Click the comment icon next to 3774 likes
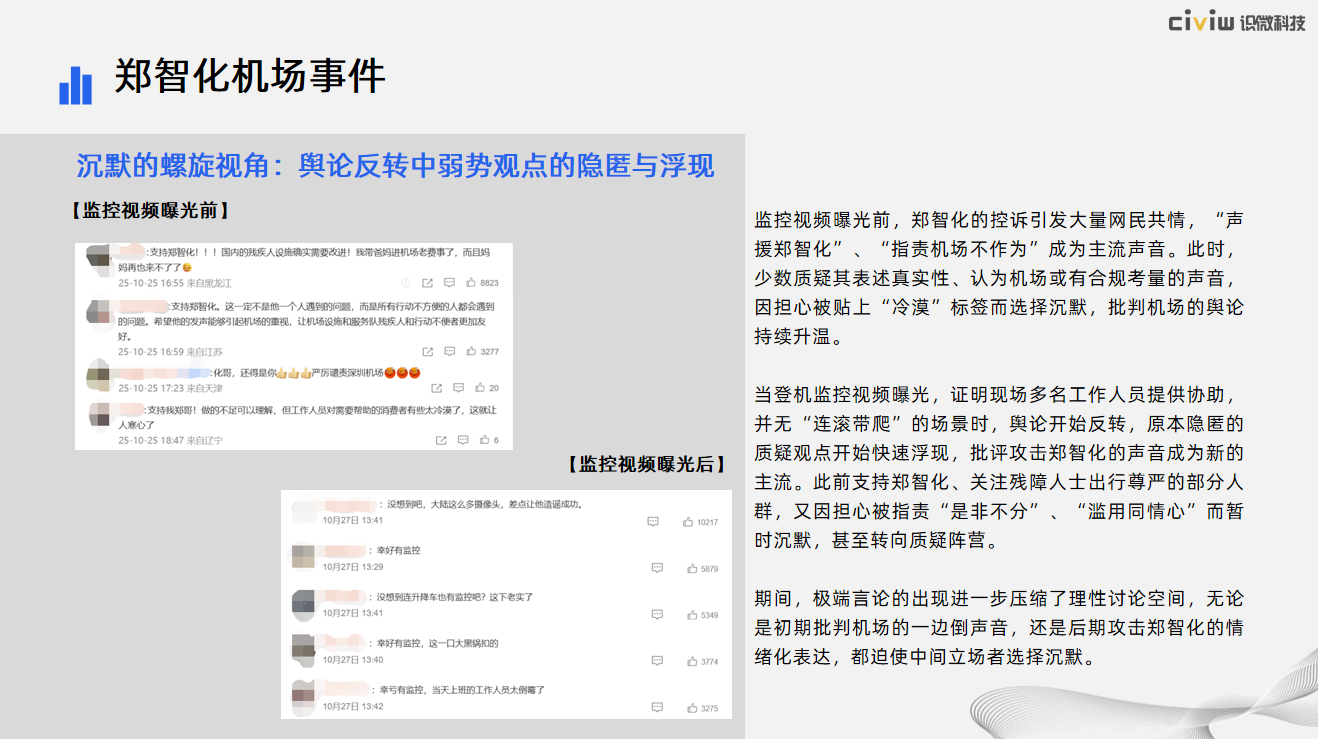 657,661
